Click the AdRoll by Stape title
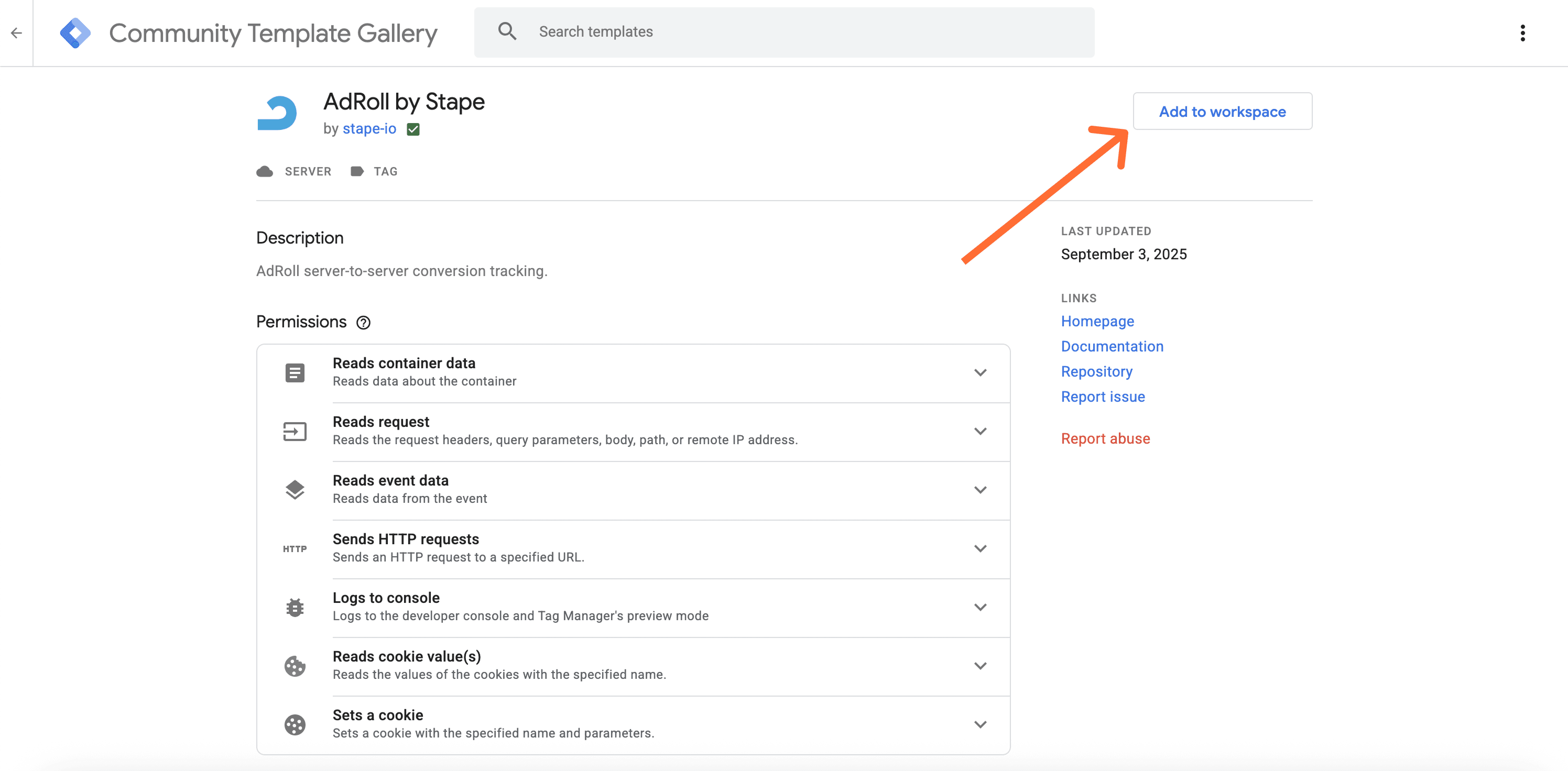The width and height of the screenshot is (1568, 771). 404,102
